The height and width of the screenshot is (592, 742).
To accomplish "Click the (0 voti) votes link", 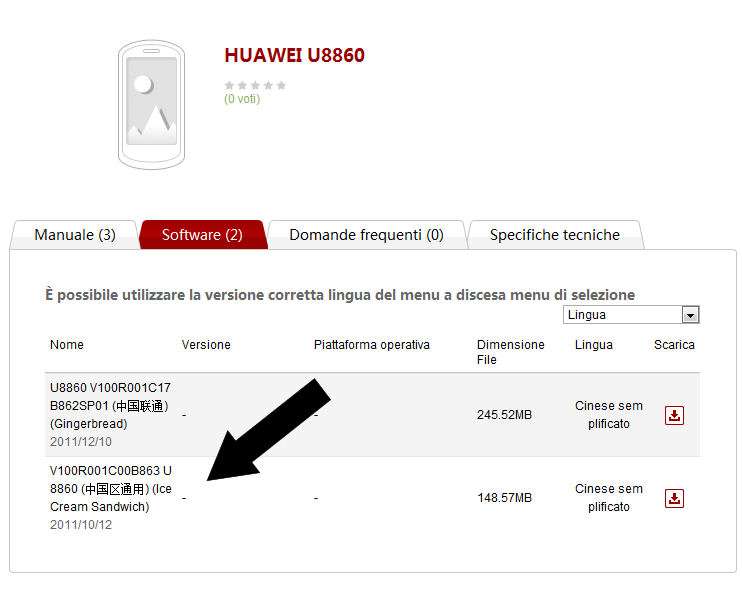I will coord(242,99).
